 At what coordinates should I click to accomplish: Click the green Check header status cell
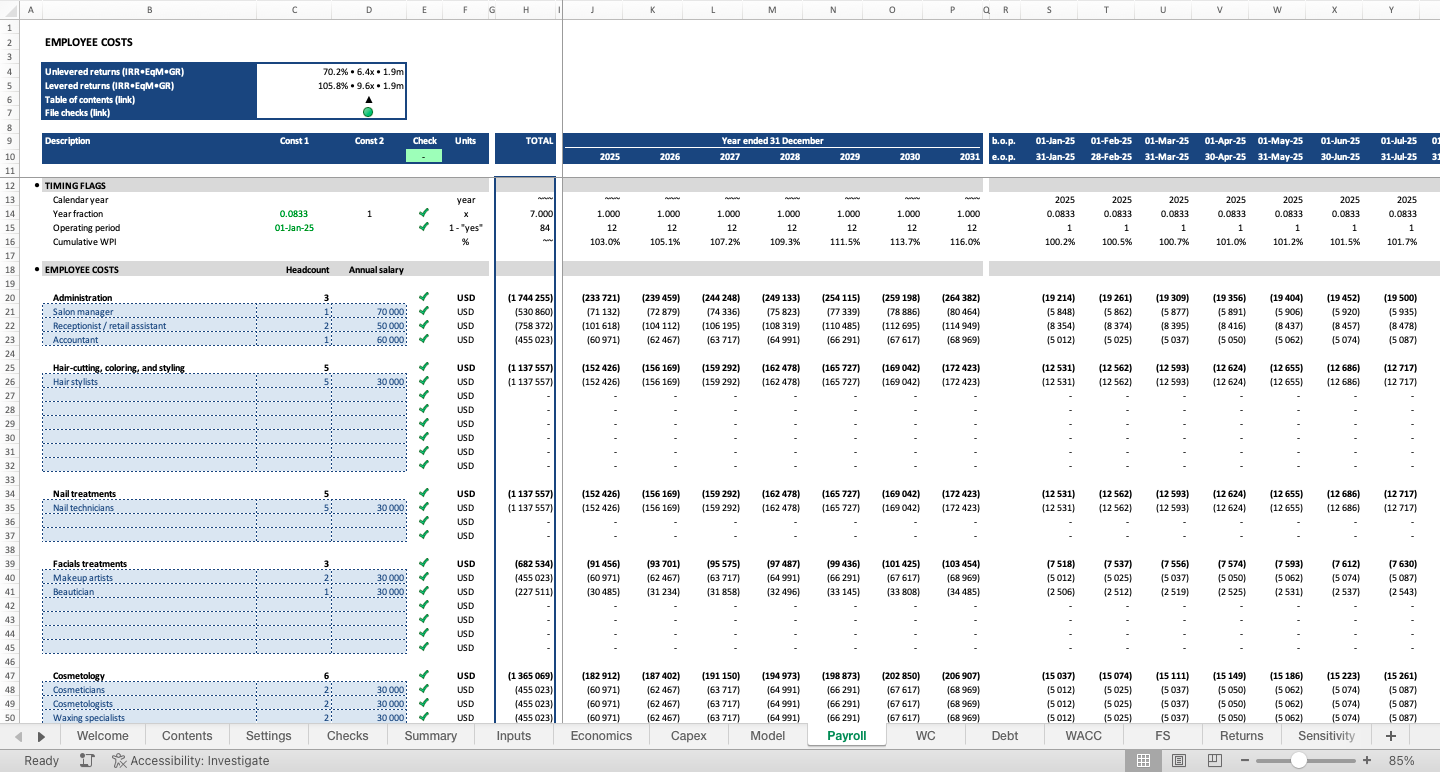(x=424, y=156)
